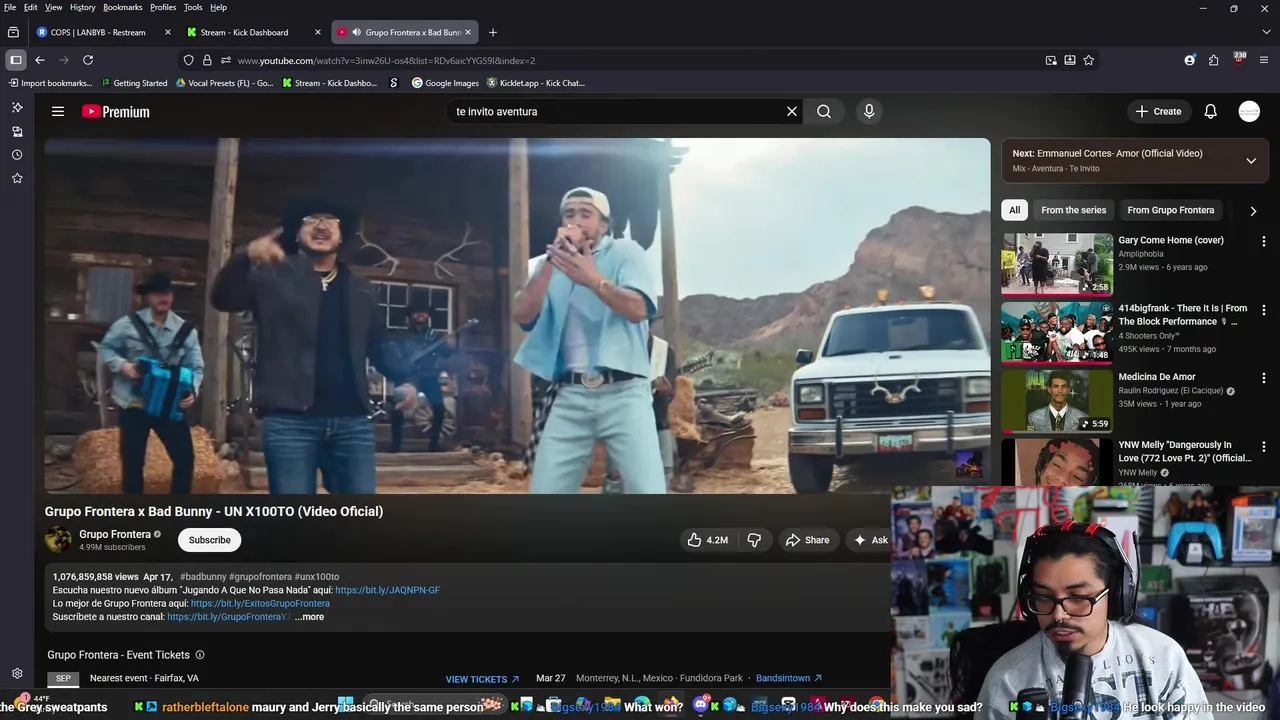
Task: Open the bit.ly/ExitosGrupoFrontera link
Action: pos(260,604)
